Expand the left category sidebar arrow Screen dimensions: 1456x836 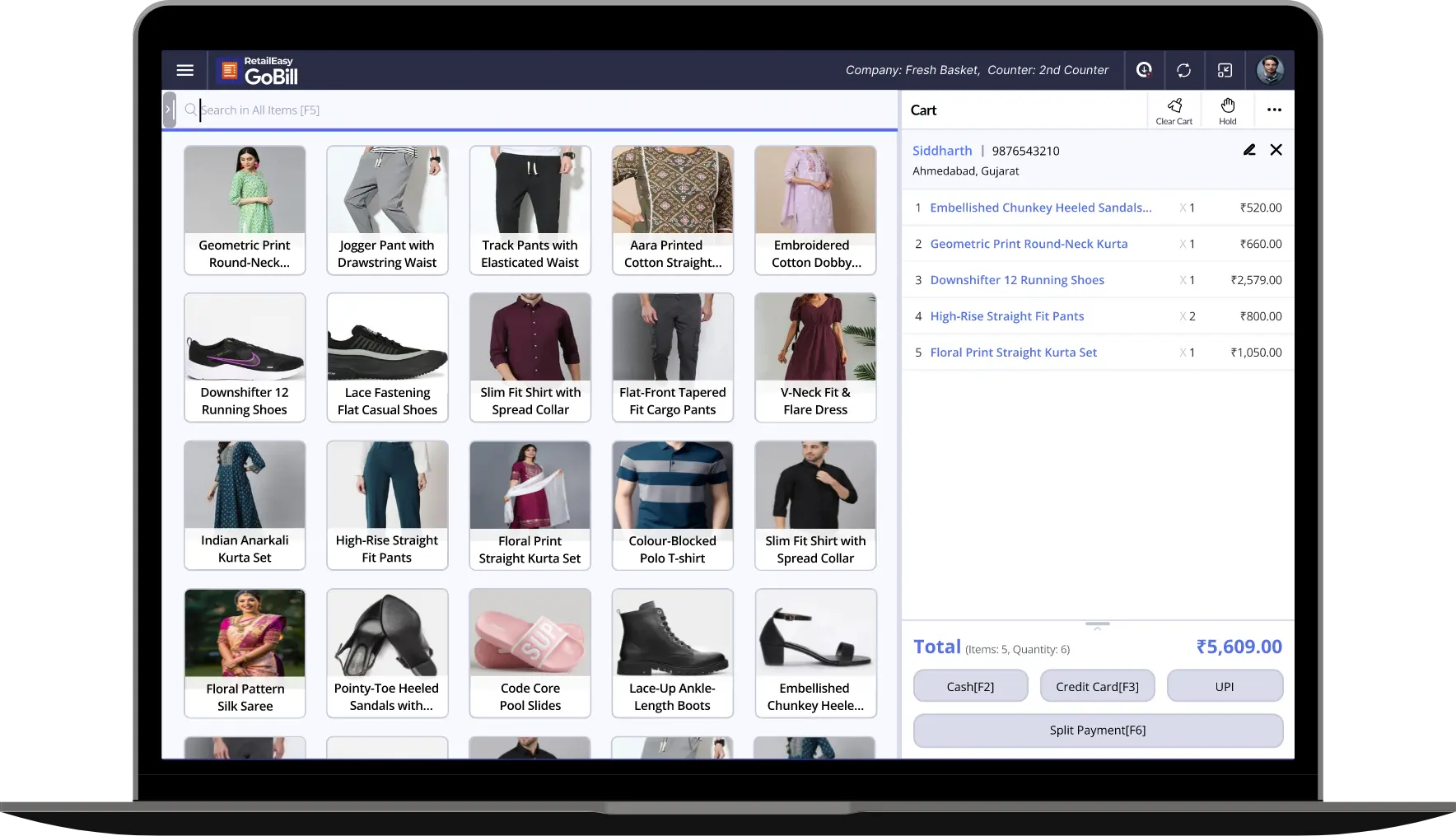(x=170, y=109)
